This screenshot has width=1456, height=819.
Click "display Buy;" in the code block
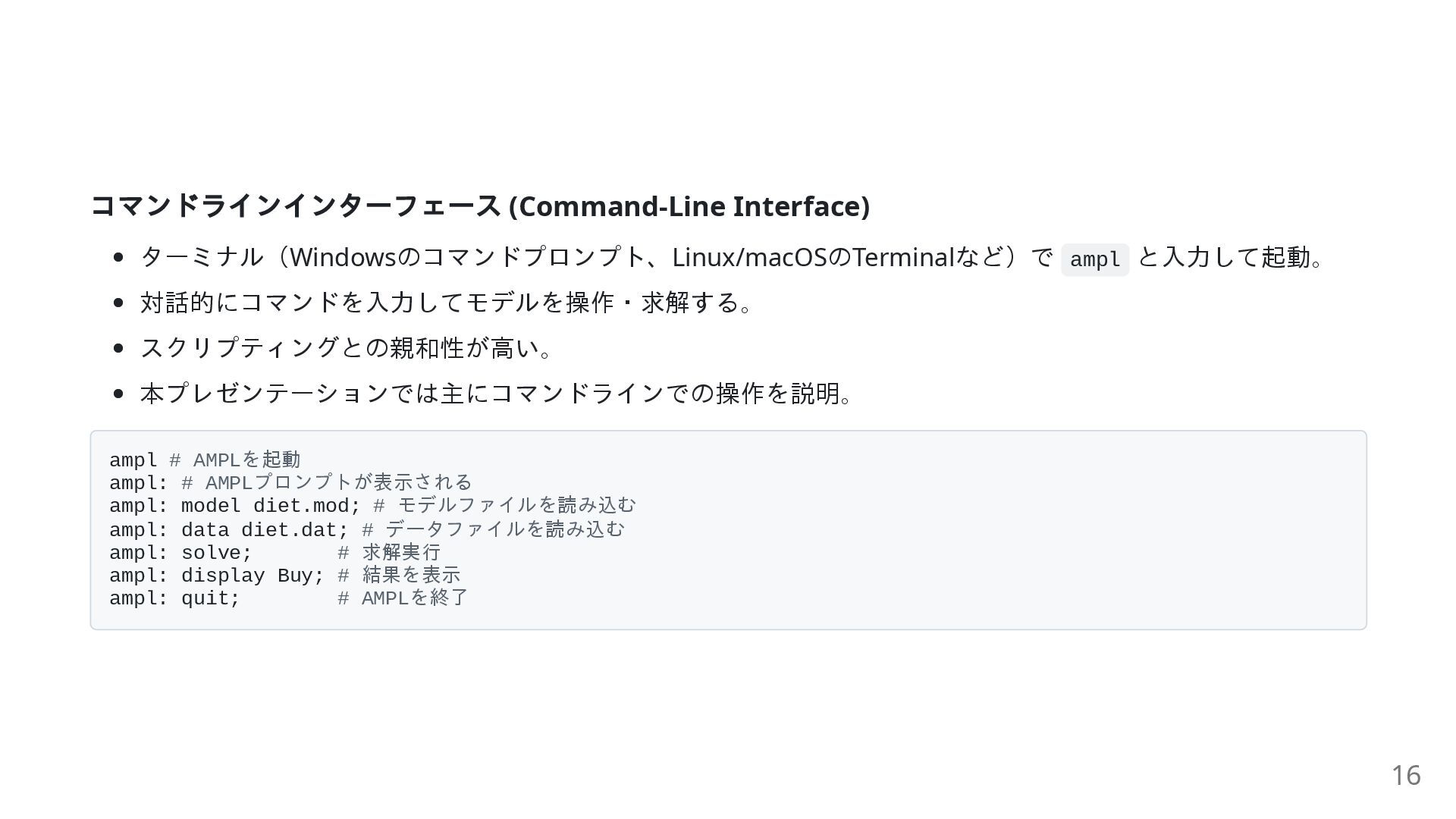(253, 576)
